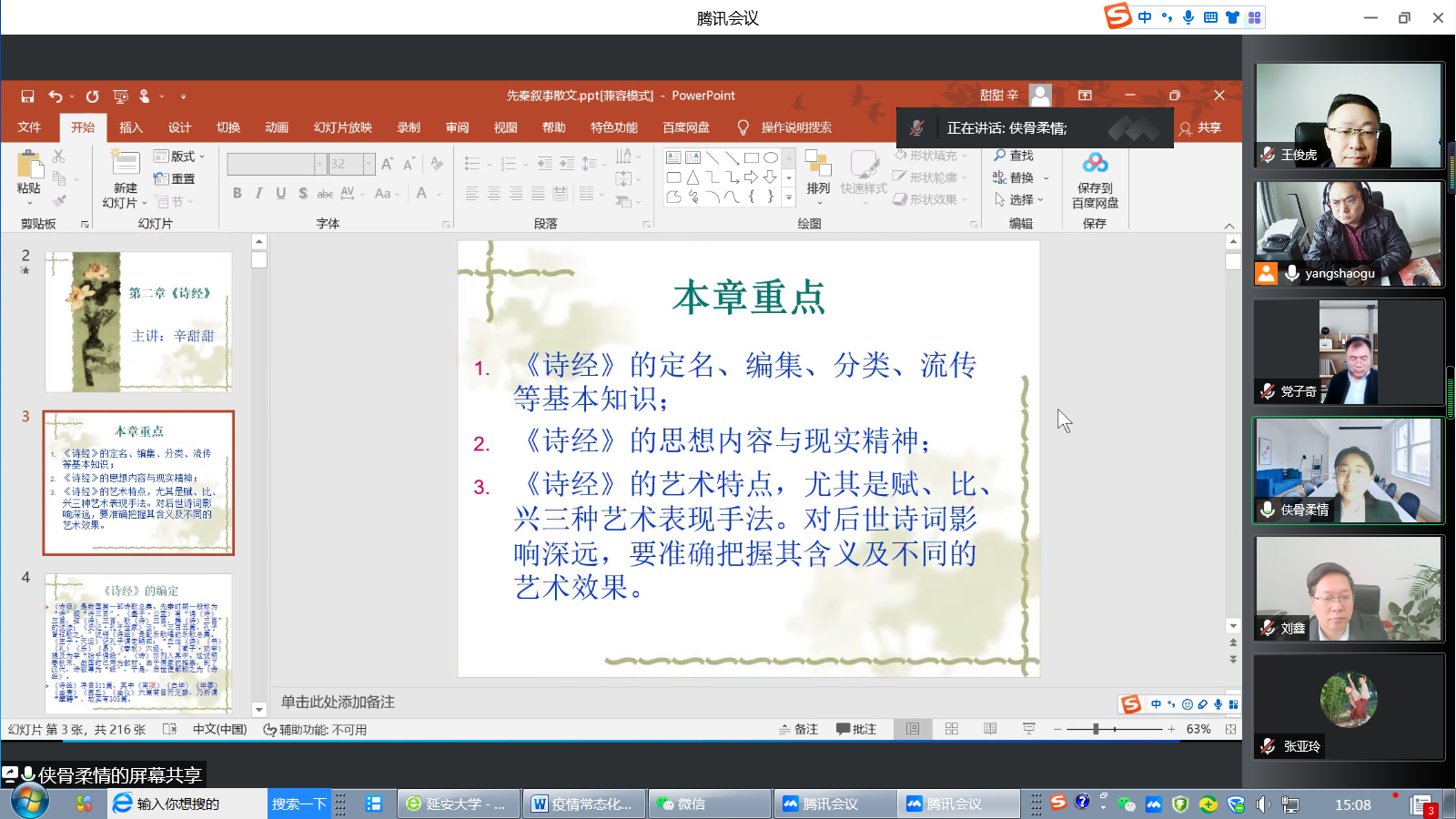The height and width of the screenshot is (819, 1456).
Task: Select slide 4 thumbnail in the panel
Action: 138,643
